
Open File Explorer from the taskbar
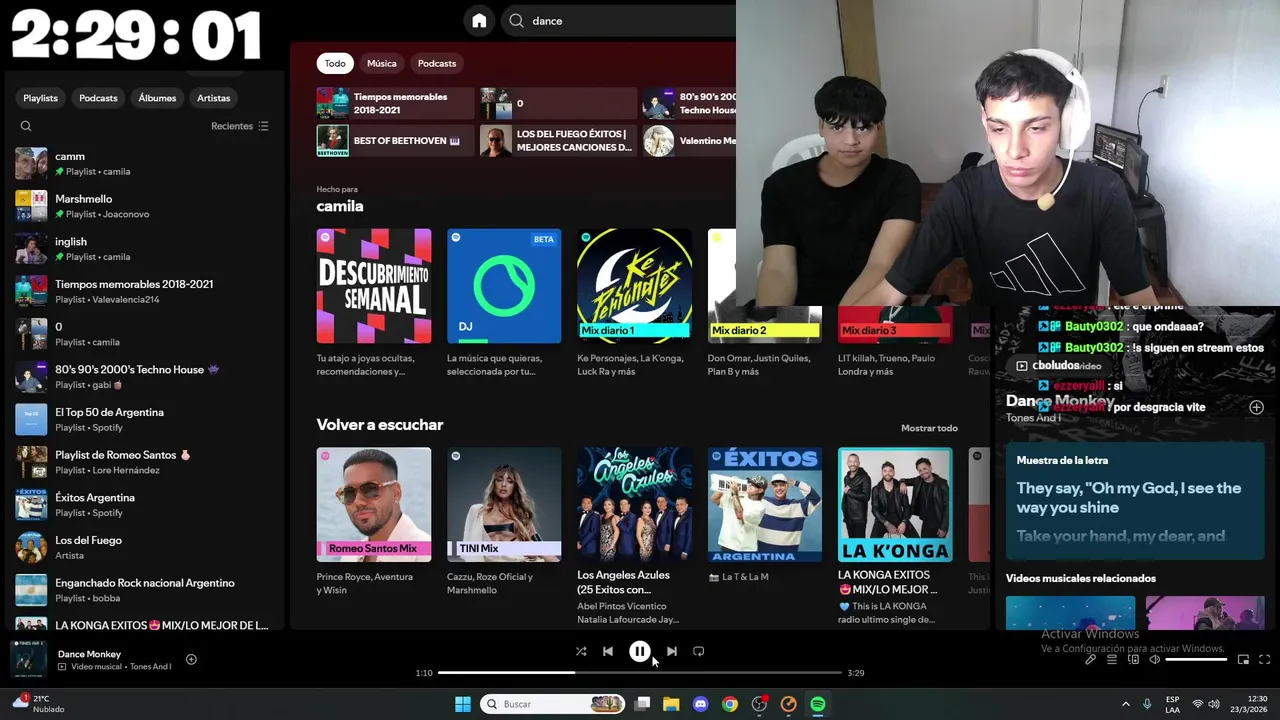pyautogui.click(x=671, y=704)
